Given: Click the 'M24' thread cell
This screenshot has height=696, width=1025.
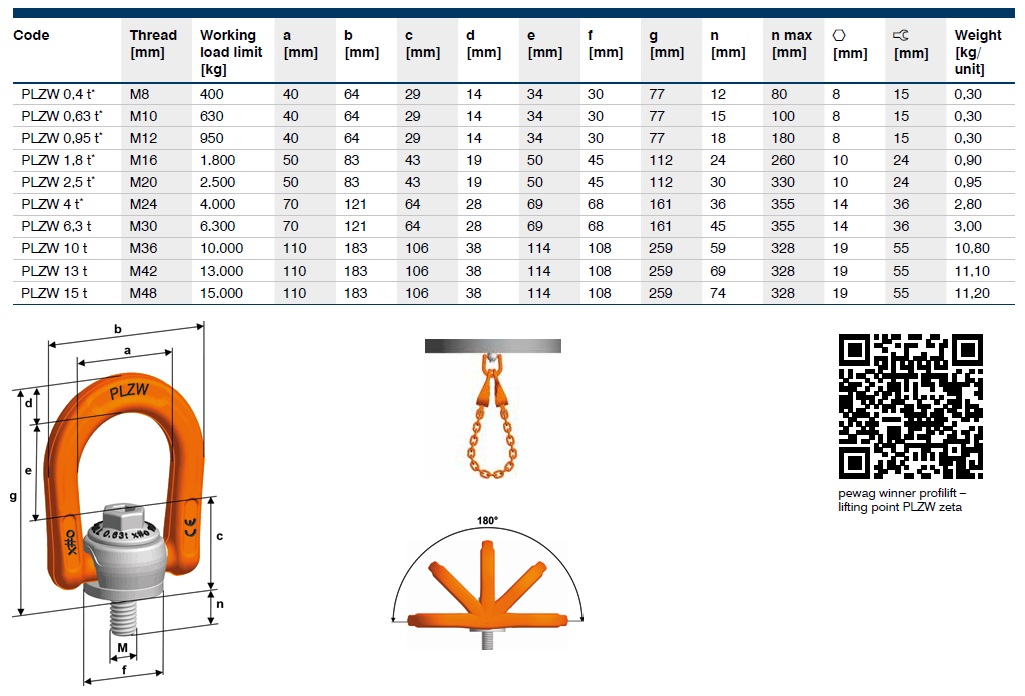Looking at the screenshot, I should point(143,205).
